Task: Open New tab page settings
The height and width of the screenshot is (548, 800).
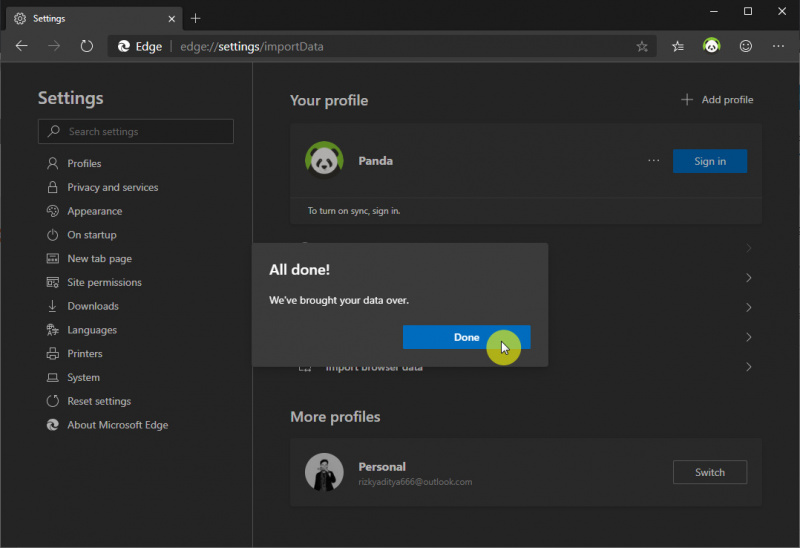Action: point(99,259)
